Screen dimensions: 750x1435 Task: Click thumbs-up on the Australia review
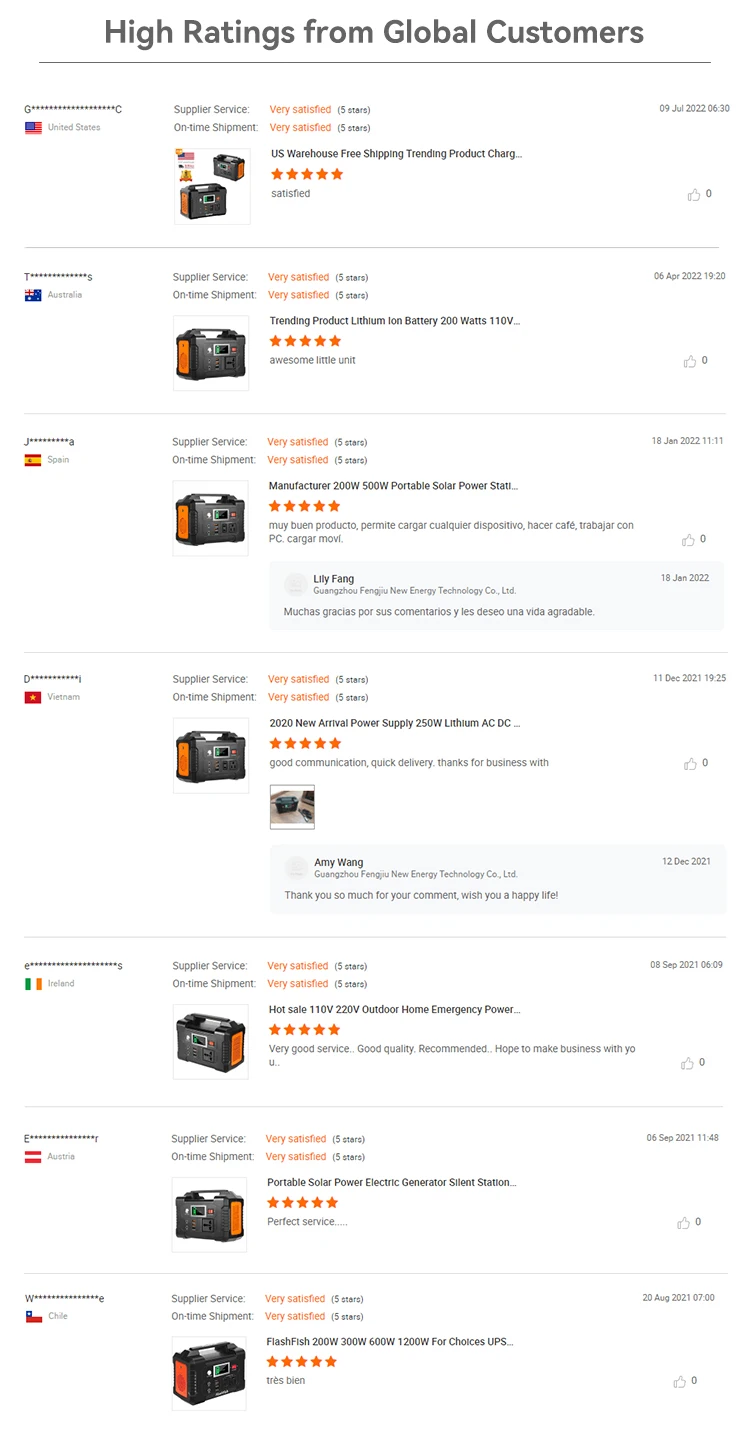coord(690,361)
